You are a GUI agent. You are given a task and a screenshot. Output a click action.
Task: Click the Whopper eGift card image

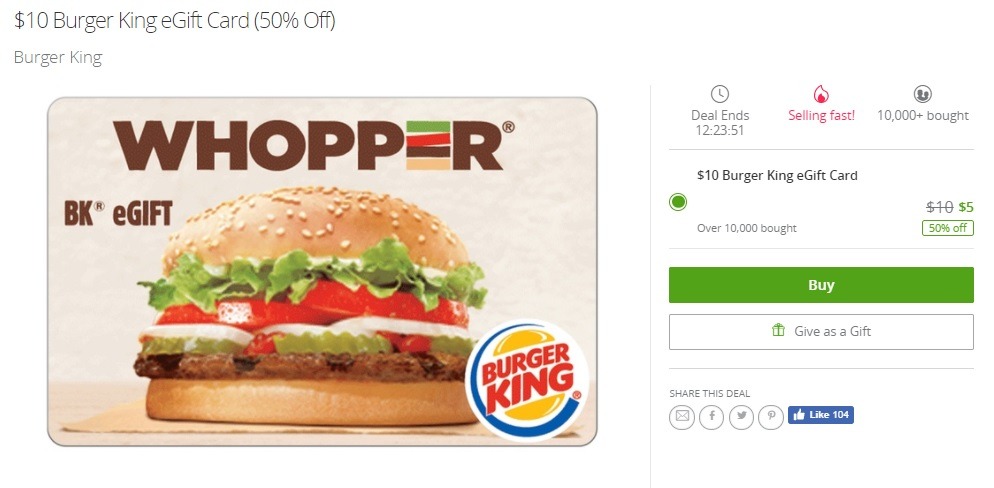coord(322,271)
